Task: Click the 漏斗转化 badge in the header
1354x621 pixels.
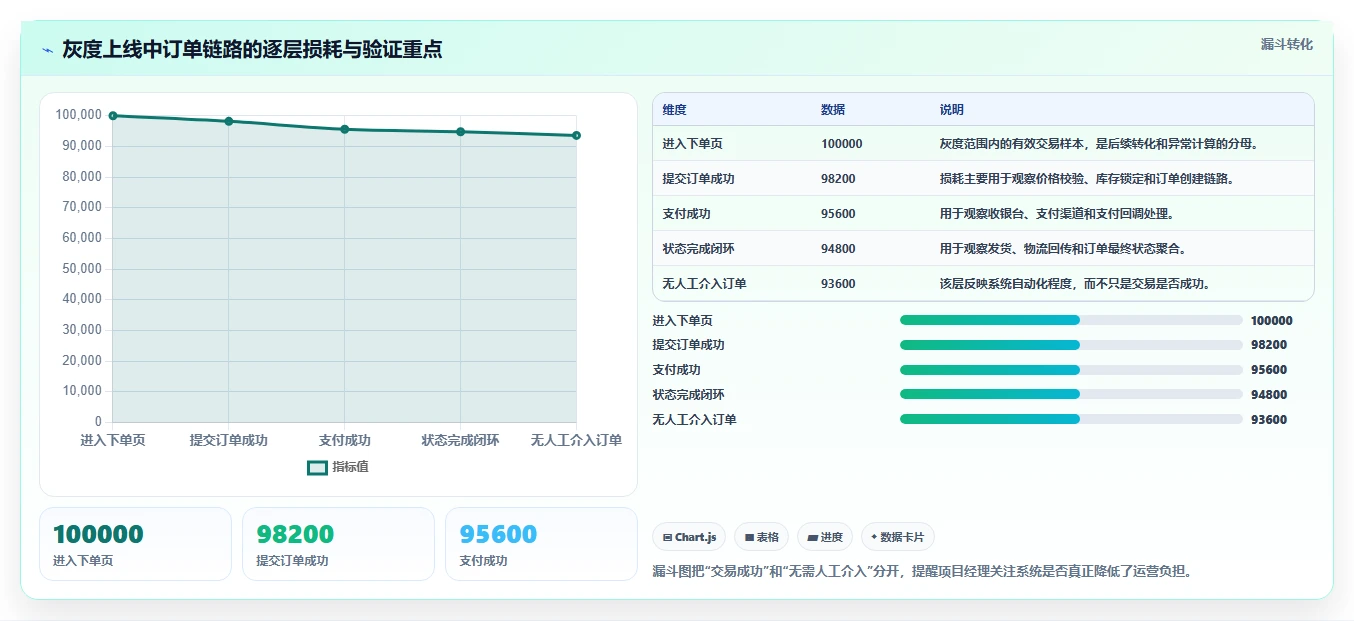Action: (1286, 44)
